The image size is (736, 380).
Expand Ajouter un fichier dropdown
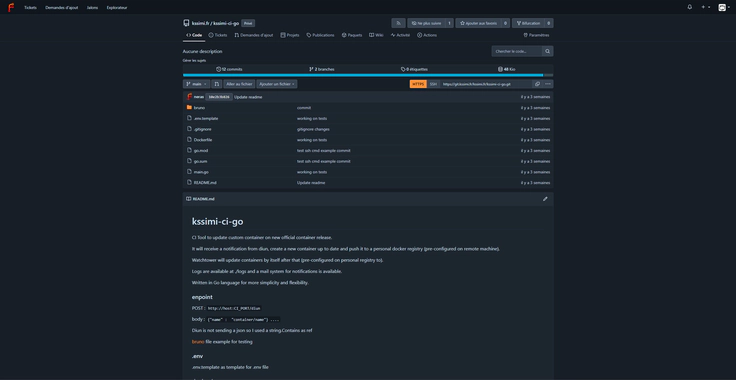[277, 84]
